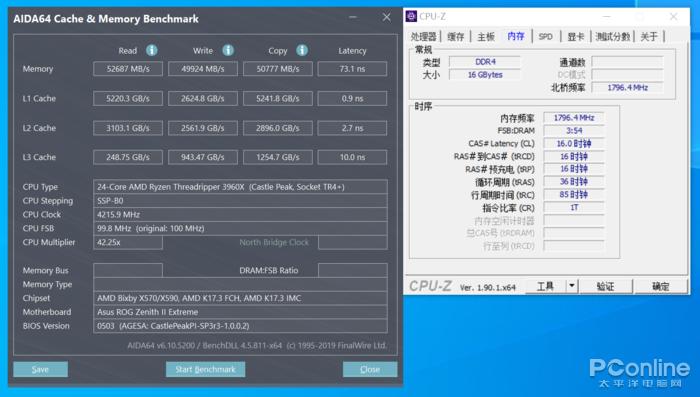Viewport: 700px width, 397px height.
Task: Click the 确定 button in CPU-Z
Action: pos(661,286)
